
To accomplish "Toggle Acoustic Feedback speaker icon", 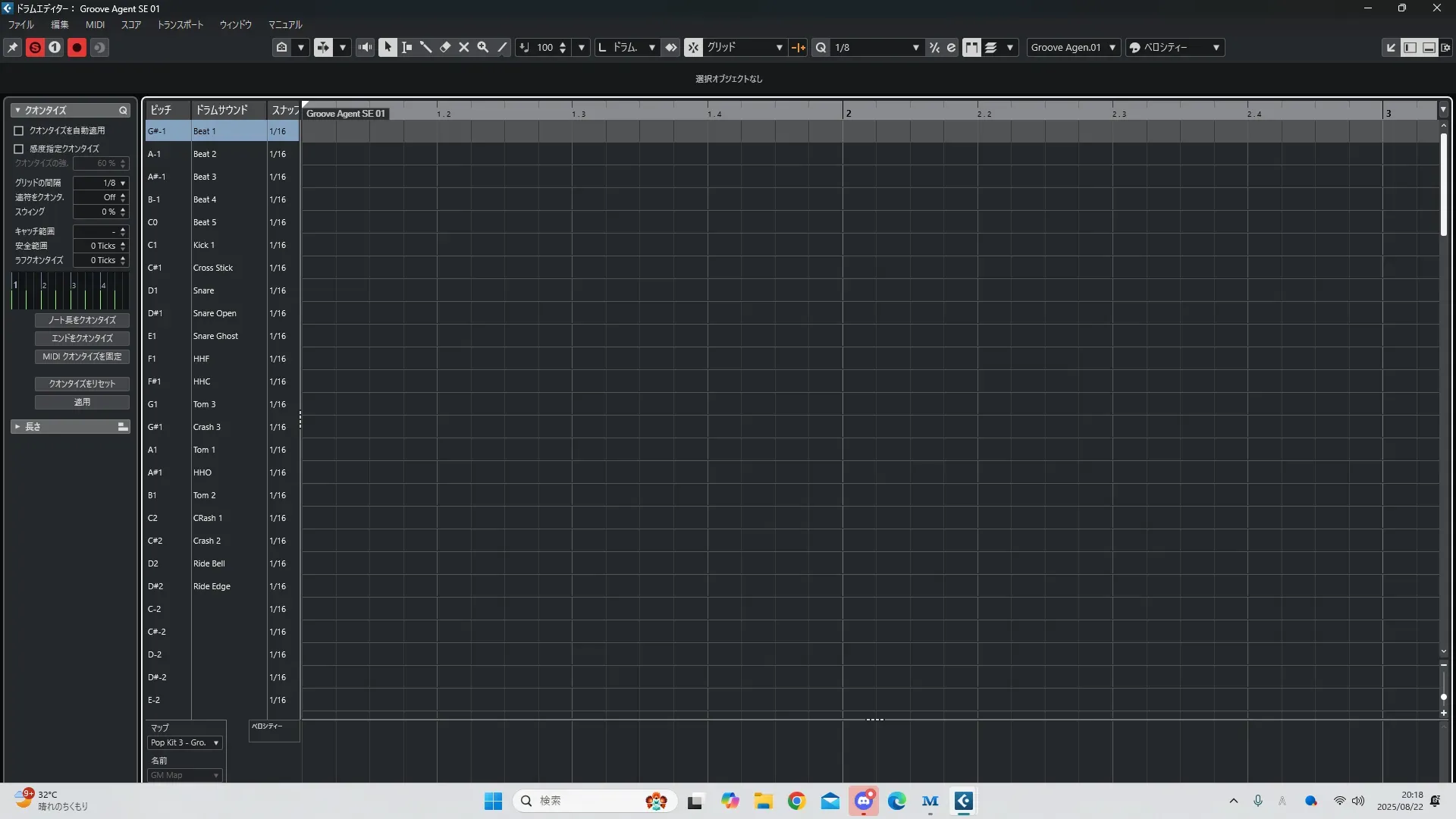I will click(366, 47).
